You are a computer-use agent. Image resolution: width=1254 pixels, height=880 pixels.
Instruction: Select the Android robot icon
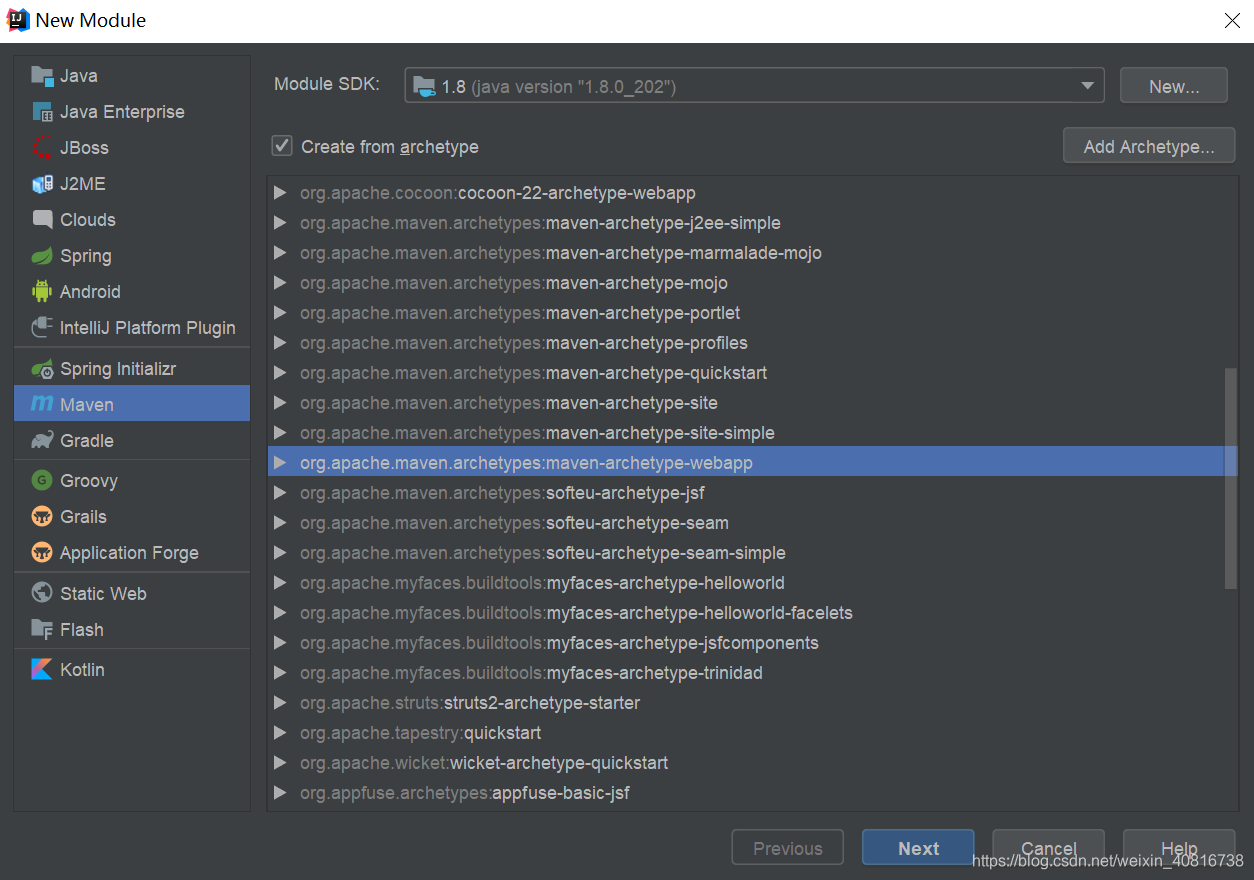pos(42,292)
